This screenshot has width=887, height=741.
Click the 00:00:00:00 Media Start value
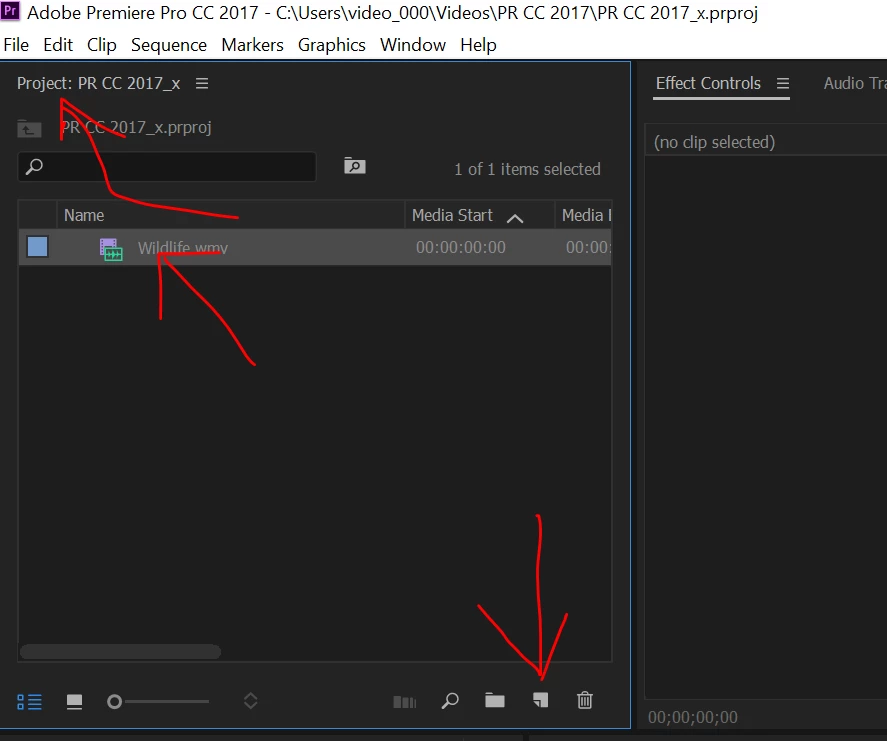460,247
